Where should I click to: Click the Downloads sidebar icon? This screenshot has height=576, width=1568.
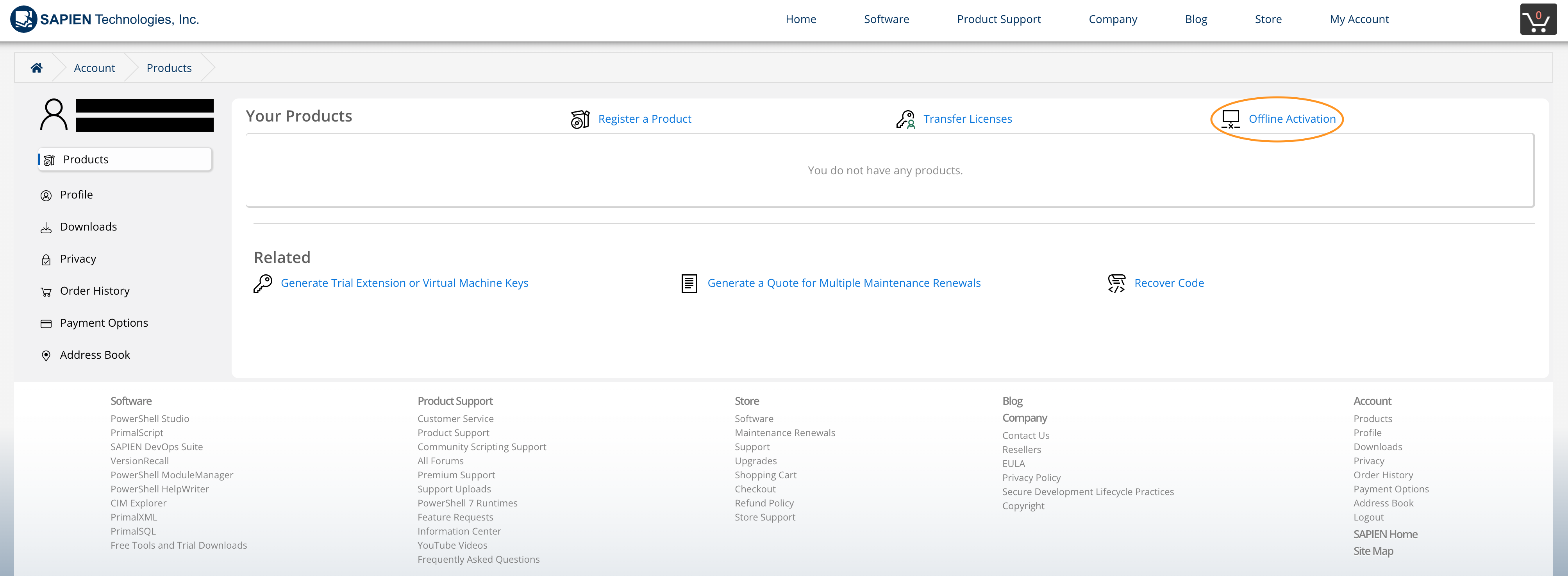[46, 228]
